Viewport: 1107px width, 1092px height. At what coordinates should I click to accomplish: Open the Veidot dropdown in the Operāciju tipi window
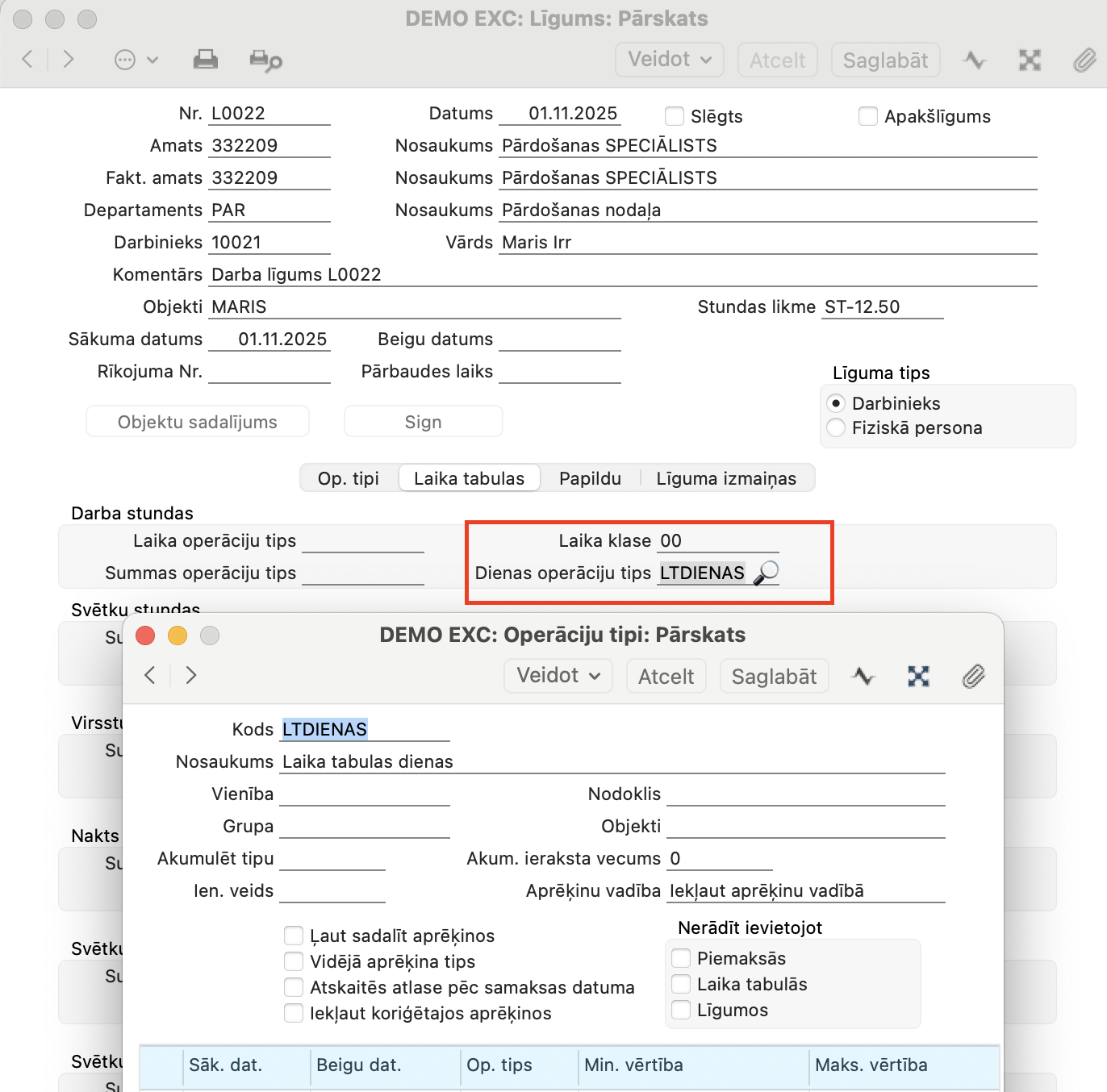(x=558, y=676)
